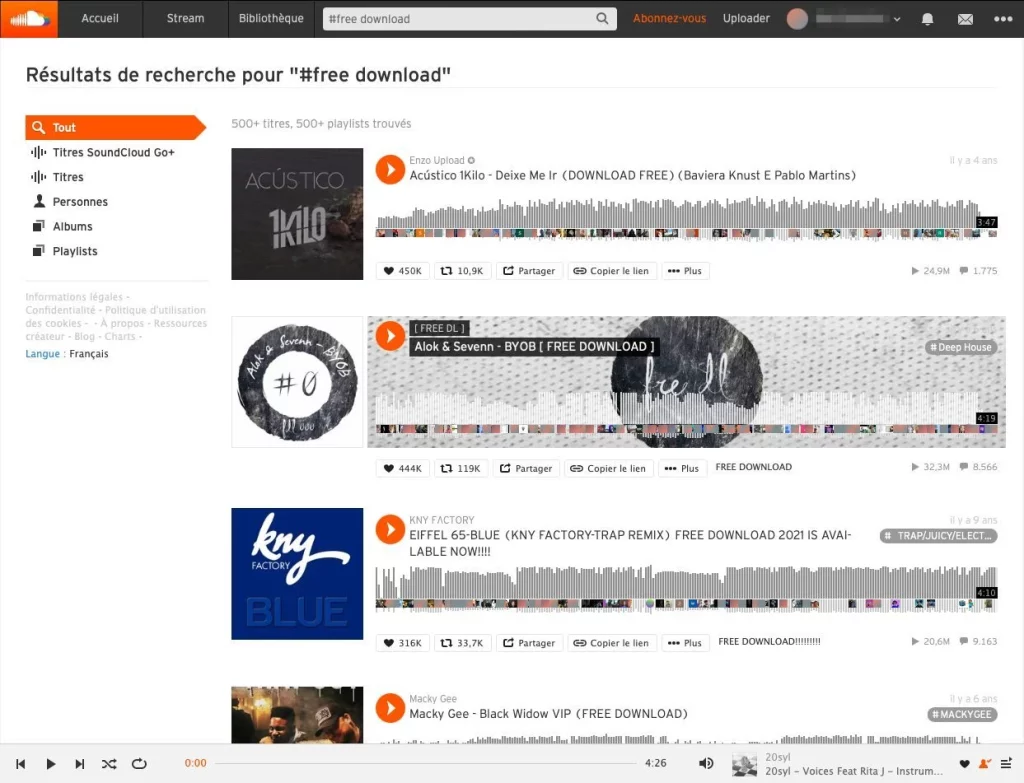Screen dimensions: 1024x783
Task: Seek on the player progress bar
Action: click(425, 763)
